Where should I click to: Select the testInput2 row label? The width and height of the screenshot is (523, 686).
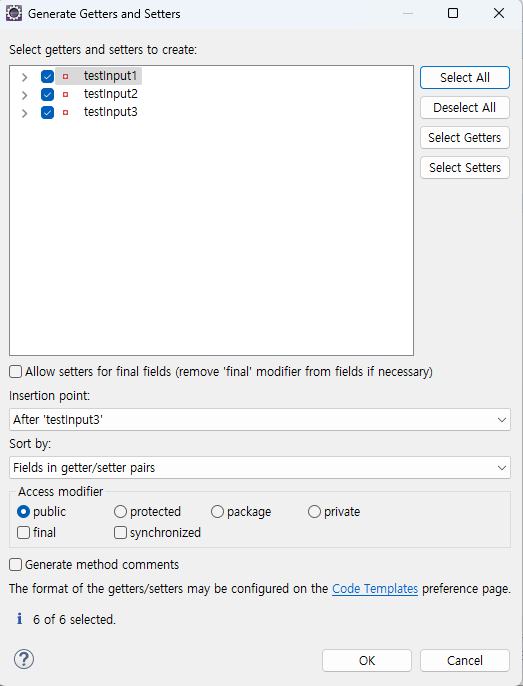[x=110, y=94]
